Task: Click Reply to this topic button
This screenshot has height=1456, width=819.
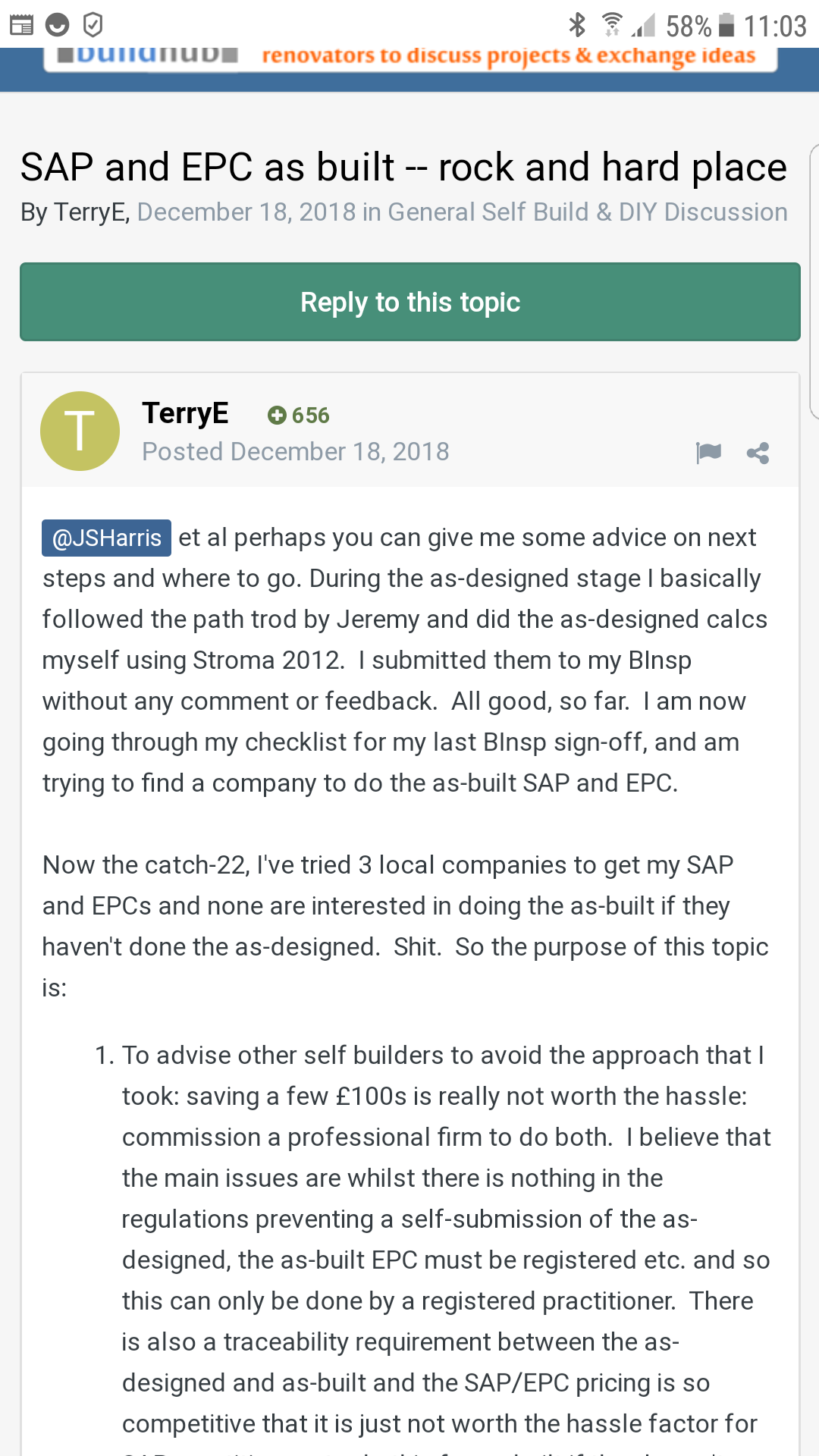Action: pyautogui.click(x=410, y=302)
